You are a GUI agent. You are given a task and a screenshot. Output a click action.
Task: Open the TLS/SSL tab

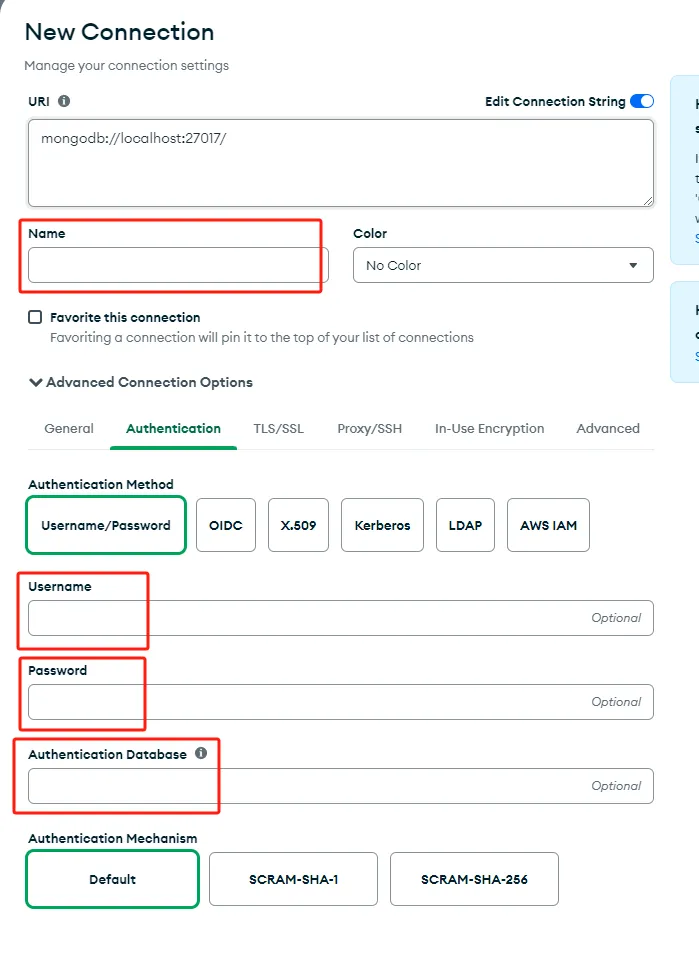tap(279, 428)
